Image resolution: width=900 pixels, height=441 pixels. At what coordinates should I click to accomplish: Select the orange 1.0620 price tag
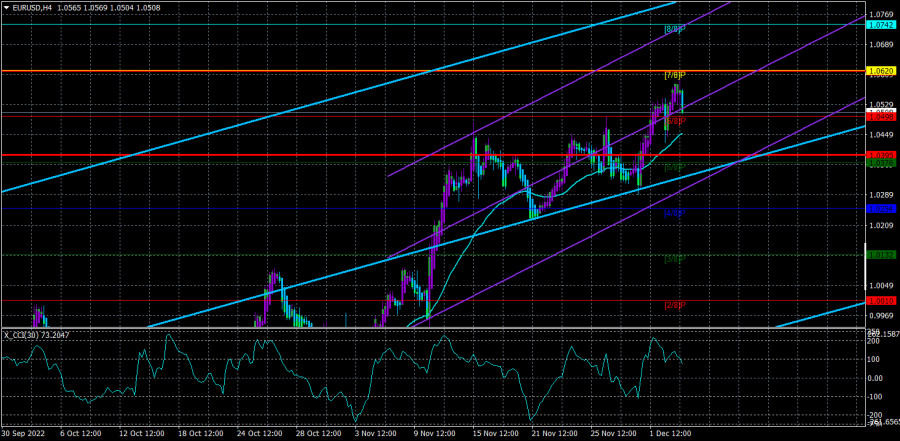(x=881, y=72)
